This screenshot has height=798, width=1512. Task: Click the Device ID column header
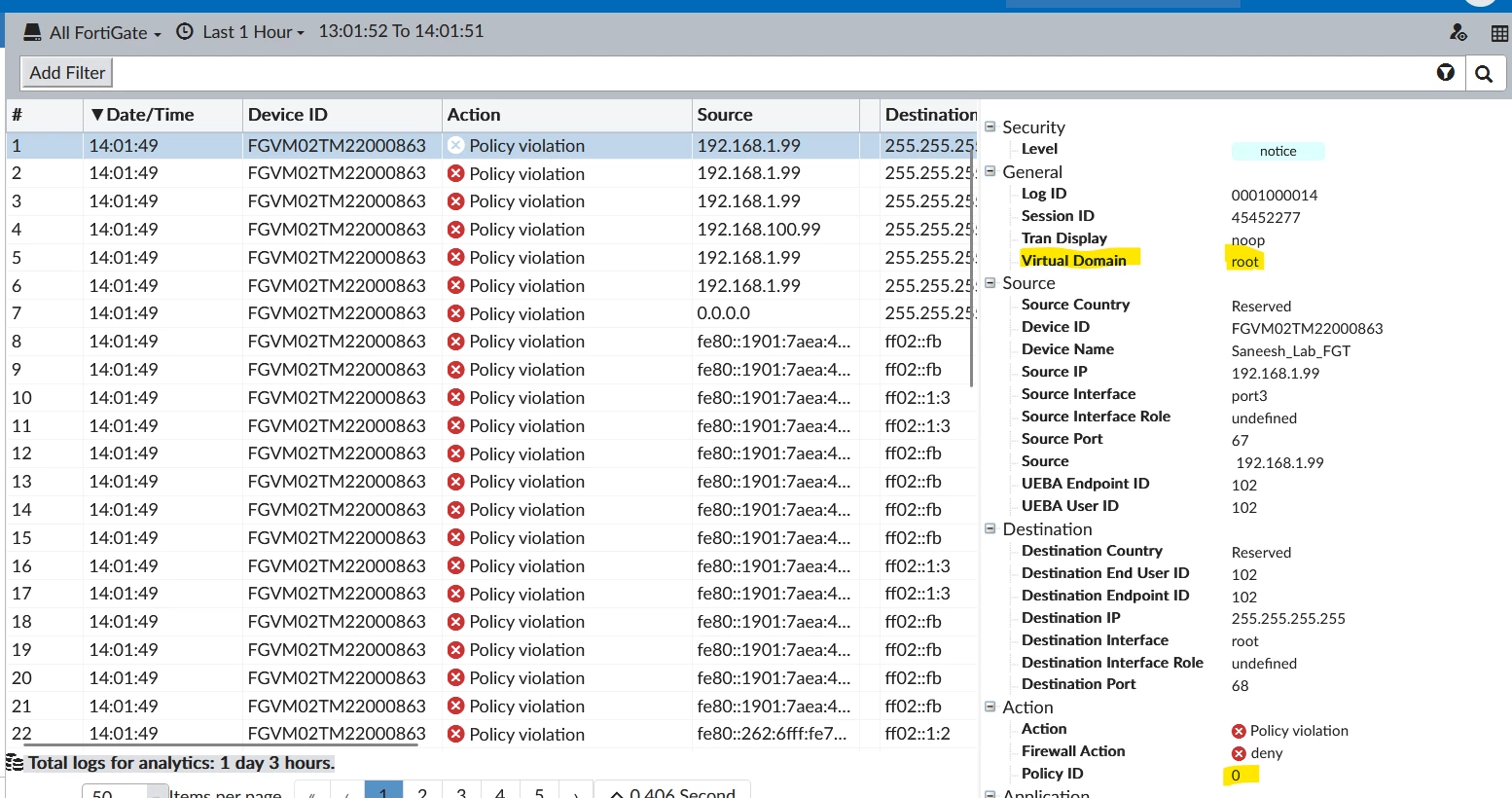point(342,115)
